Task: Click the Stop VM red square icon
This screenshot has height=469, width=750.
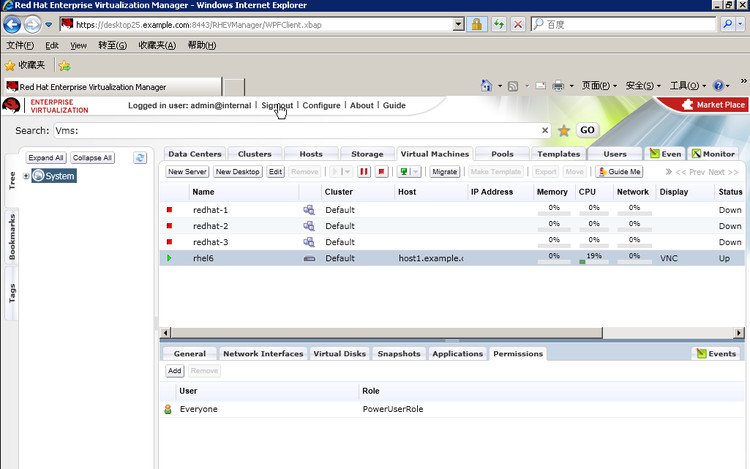Action: [381, 172]
